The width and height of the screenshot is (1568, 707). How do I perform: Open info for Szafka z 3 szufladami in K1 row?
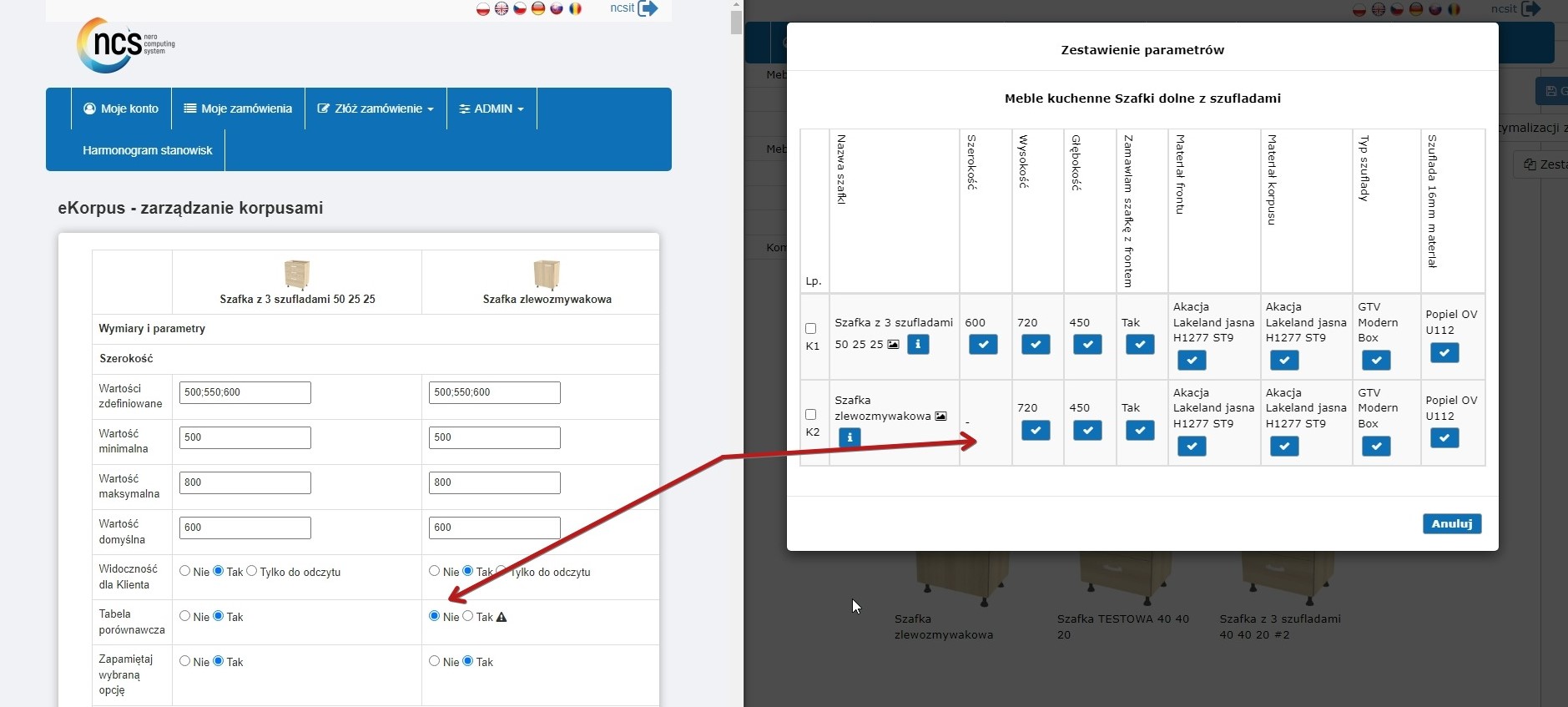[918, 345]
